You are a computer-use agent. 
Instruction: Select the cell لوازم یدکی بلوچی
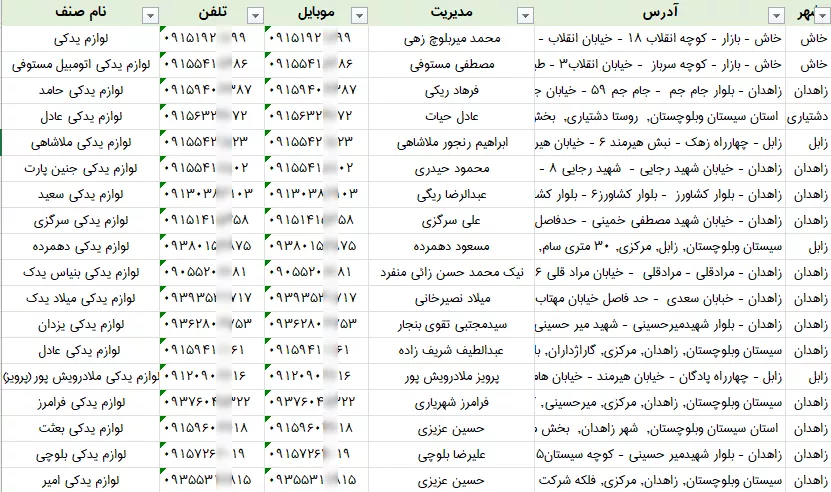pyautogui.click(x=81, y=454)
